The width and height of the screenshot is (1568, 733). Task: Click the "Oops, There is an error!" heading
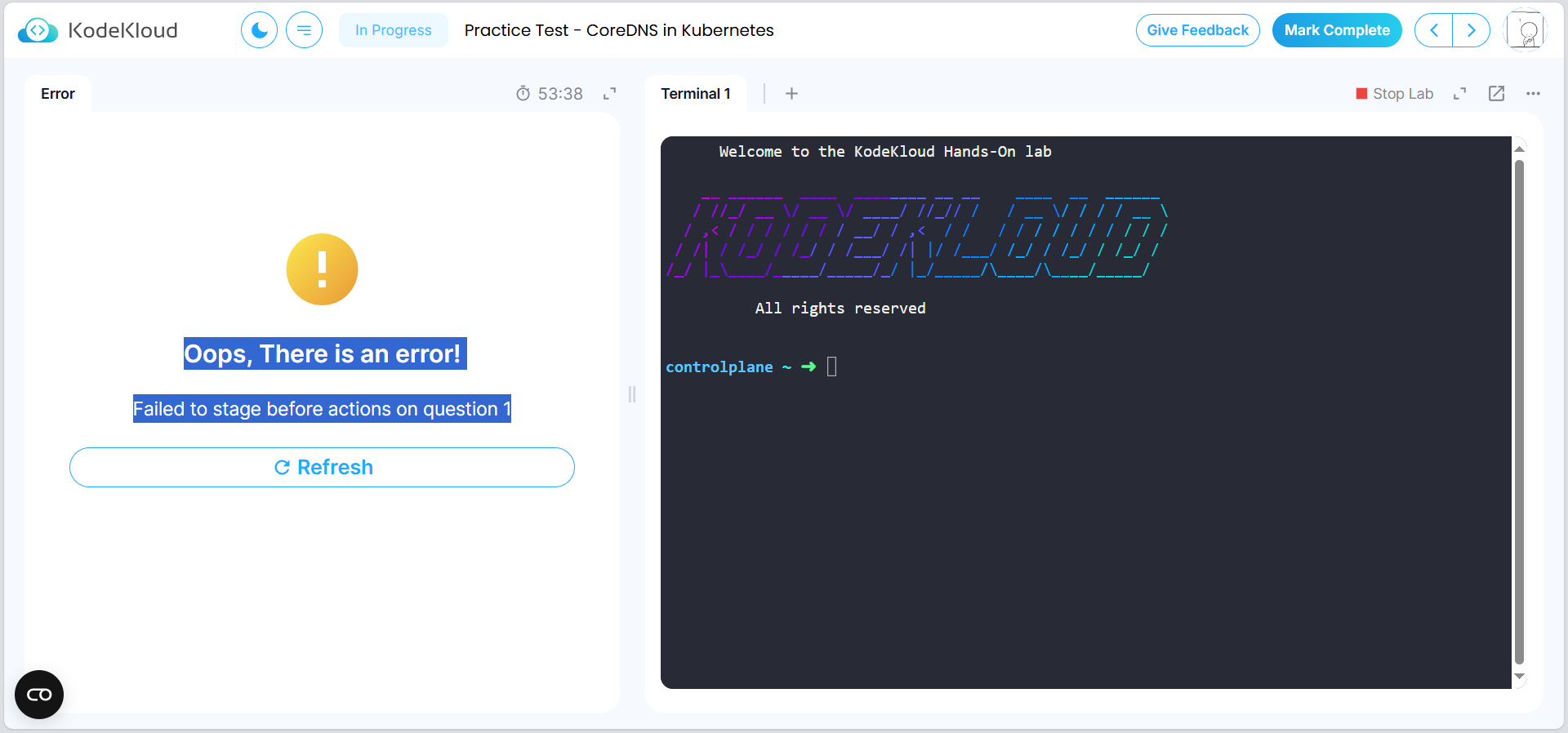coord(325,353)
